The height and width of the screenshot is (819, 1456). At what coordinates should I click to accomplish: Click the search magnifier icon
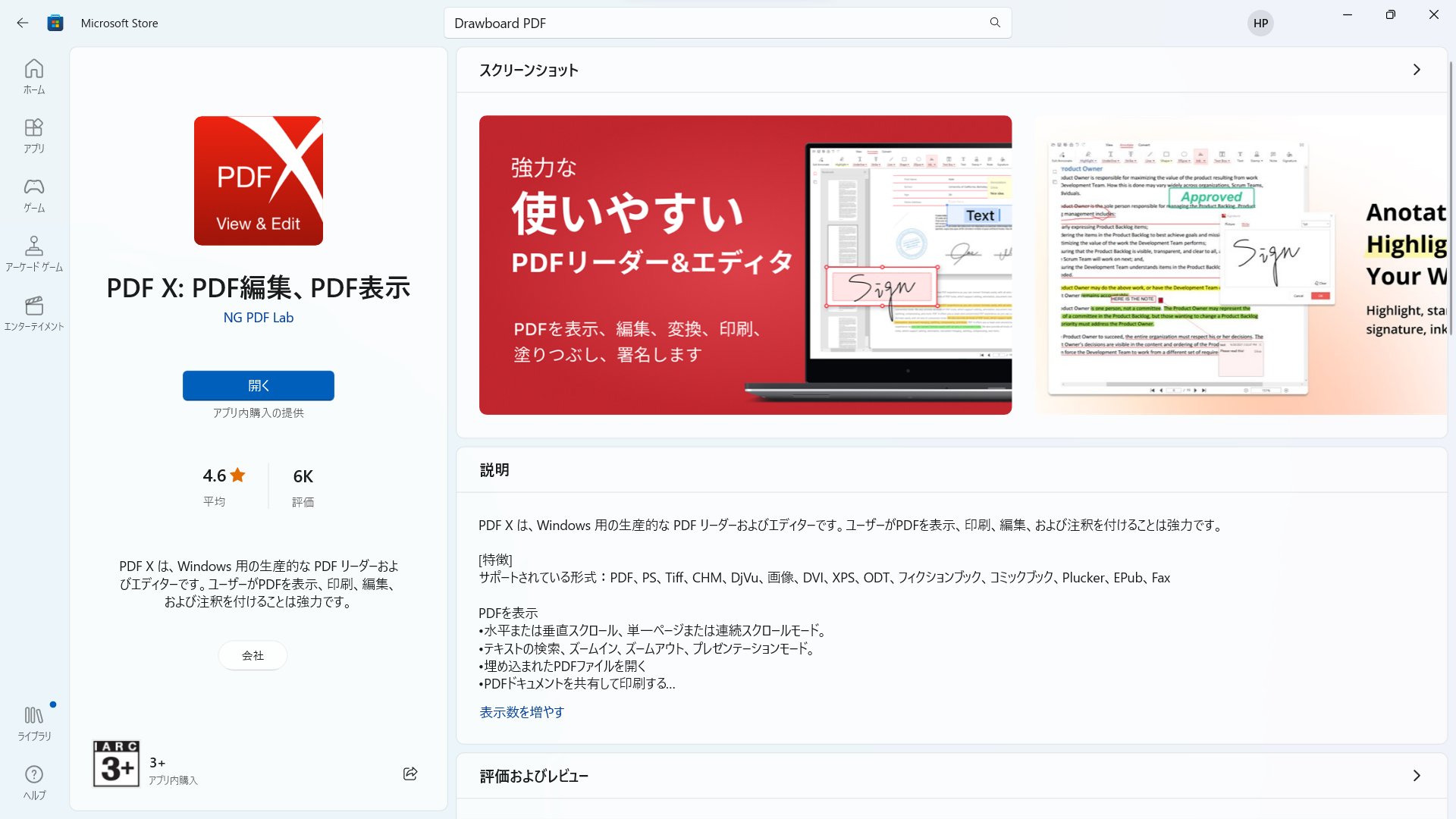point(995,23)
